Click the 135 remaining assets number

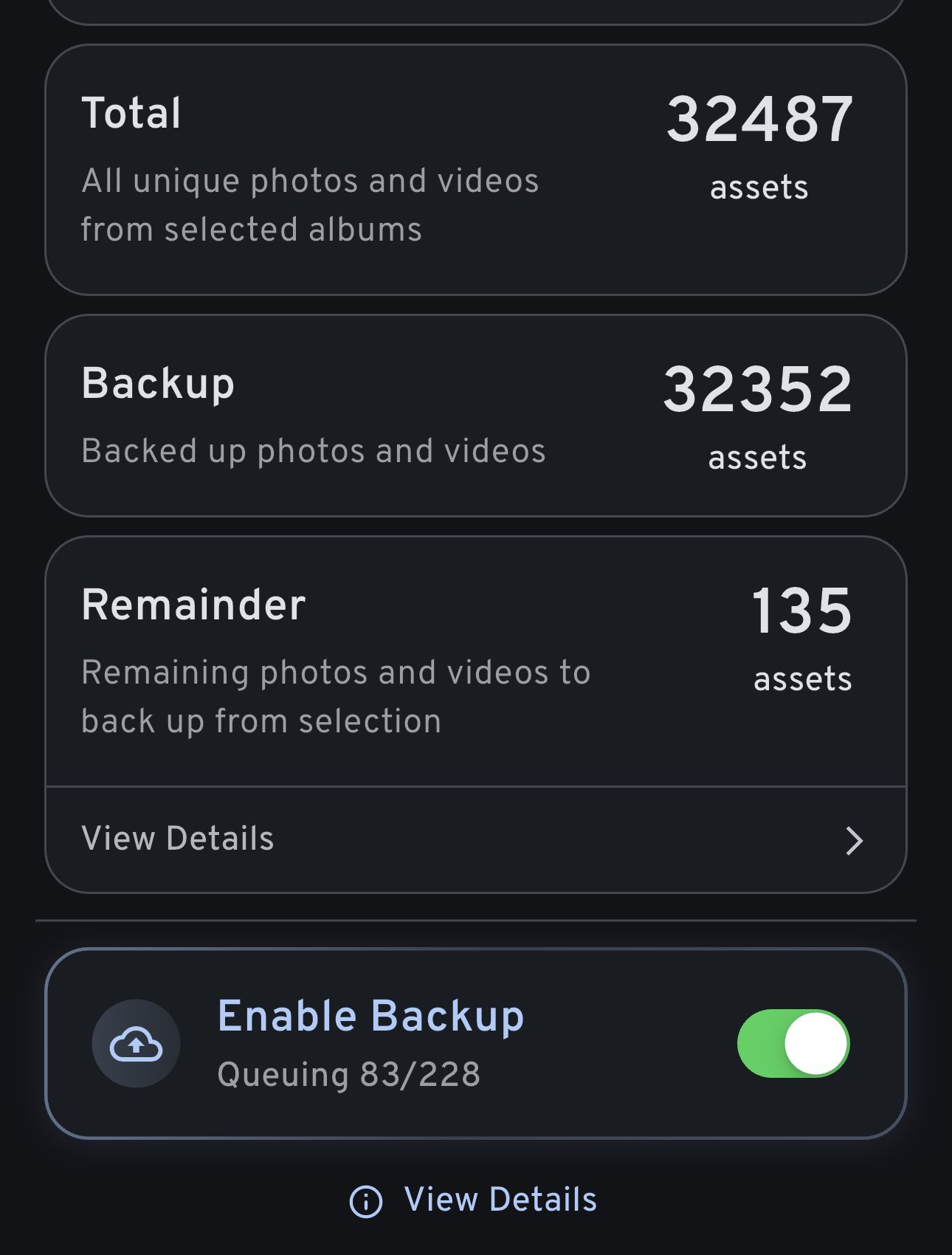coord(802,611)
